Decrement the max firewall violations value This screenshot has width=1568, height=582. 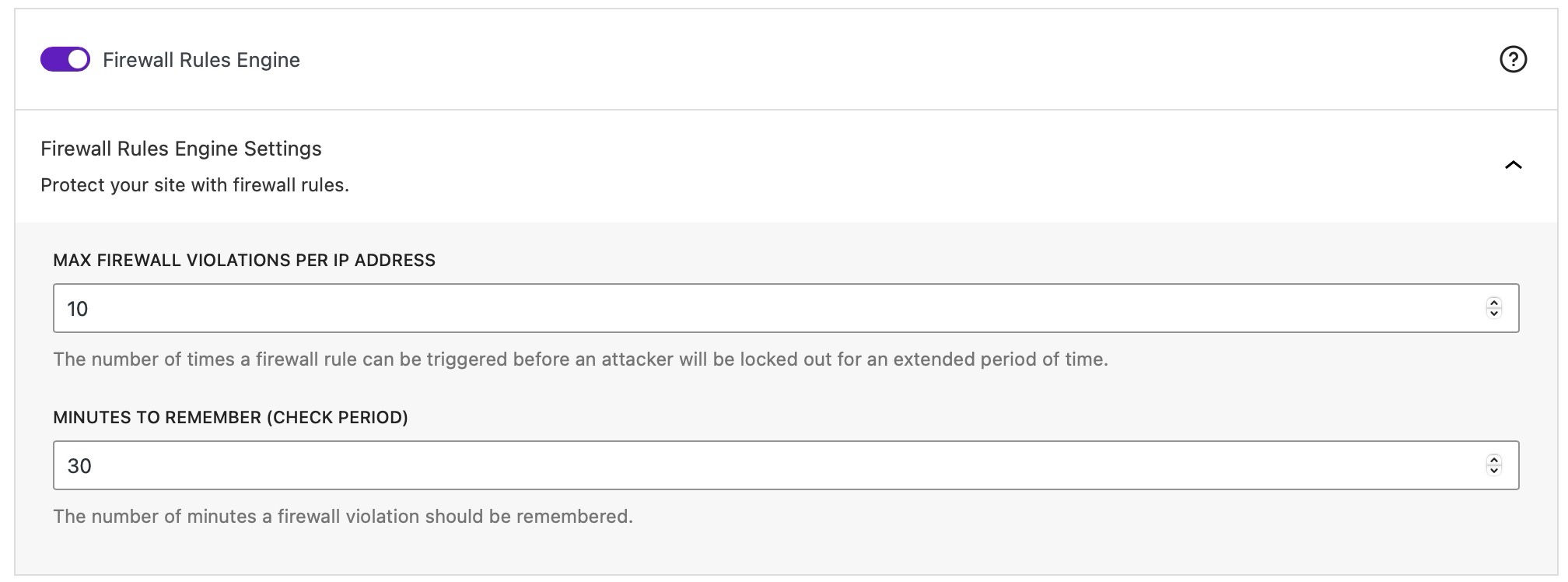click(1493, 314)
